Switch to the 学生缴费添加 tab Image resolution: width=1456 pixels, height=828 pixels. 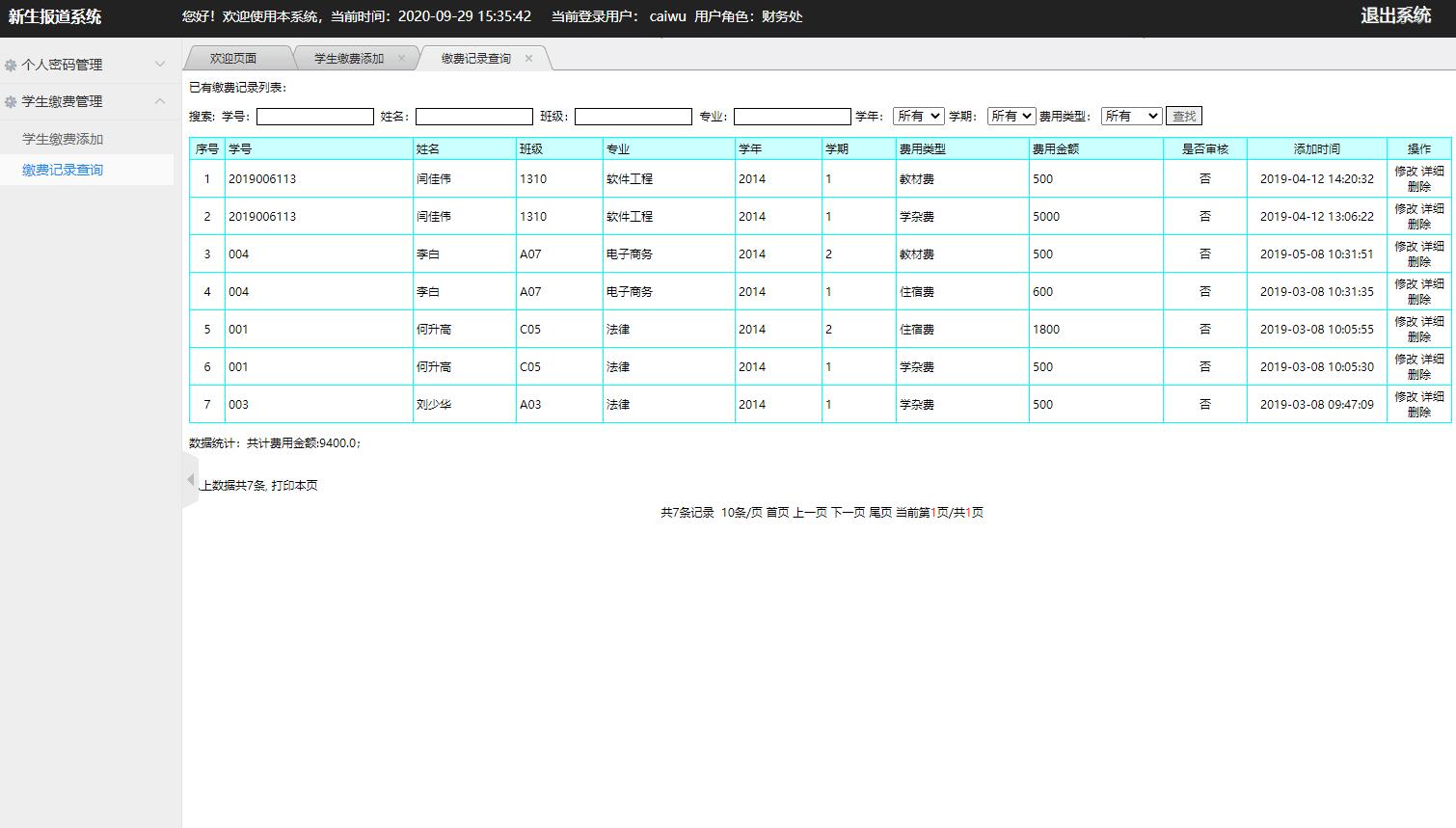click(348, 59)
